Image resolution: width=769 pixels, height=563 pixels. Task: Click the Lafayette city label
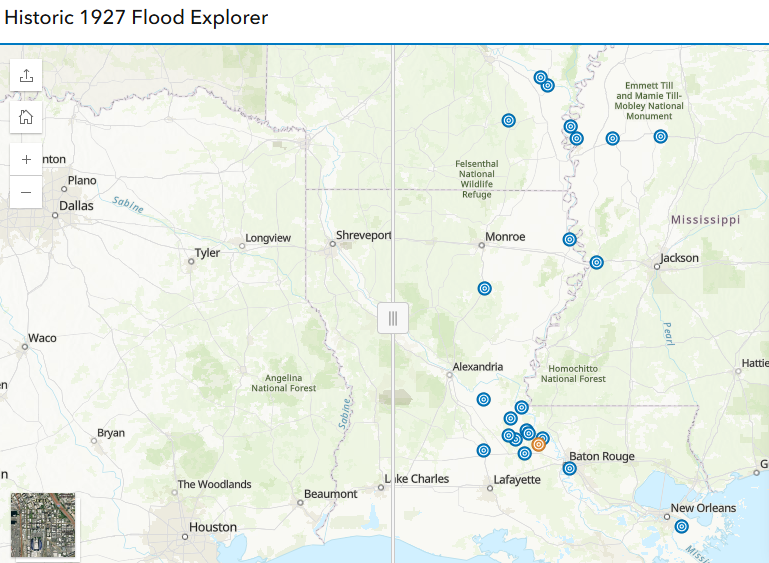tap(517, 480)
